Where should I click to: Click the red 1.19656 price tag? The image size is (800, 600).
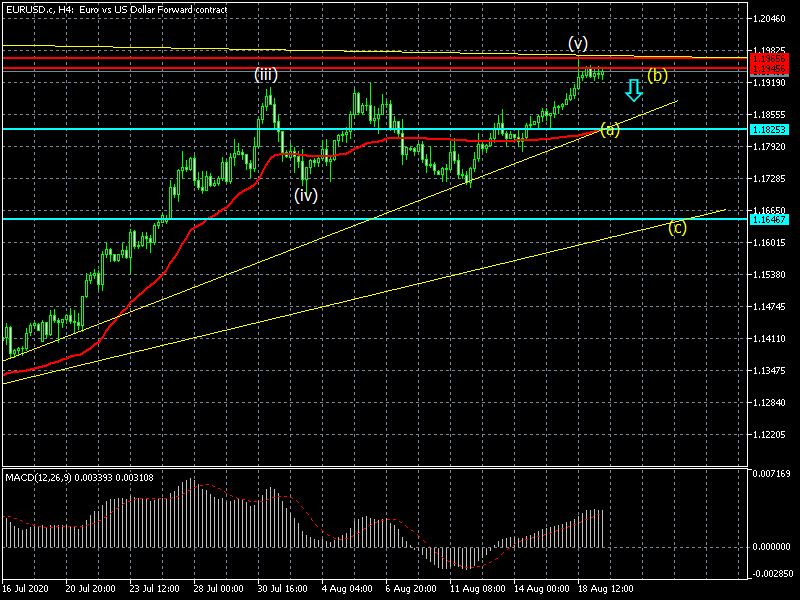[x=769, y=60]
